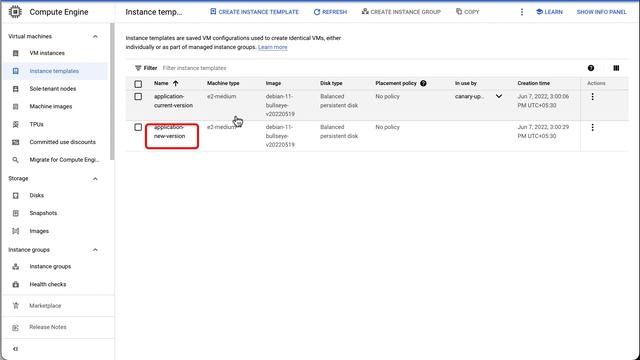Screen dimensions: 640x360
Task: Open Marketplace
Action: [x=45, y=306]
